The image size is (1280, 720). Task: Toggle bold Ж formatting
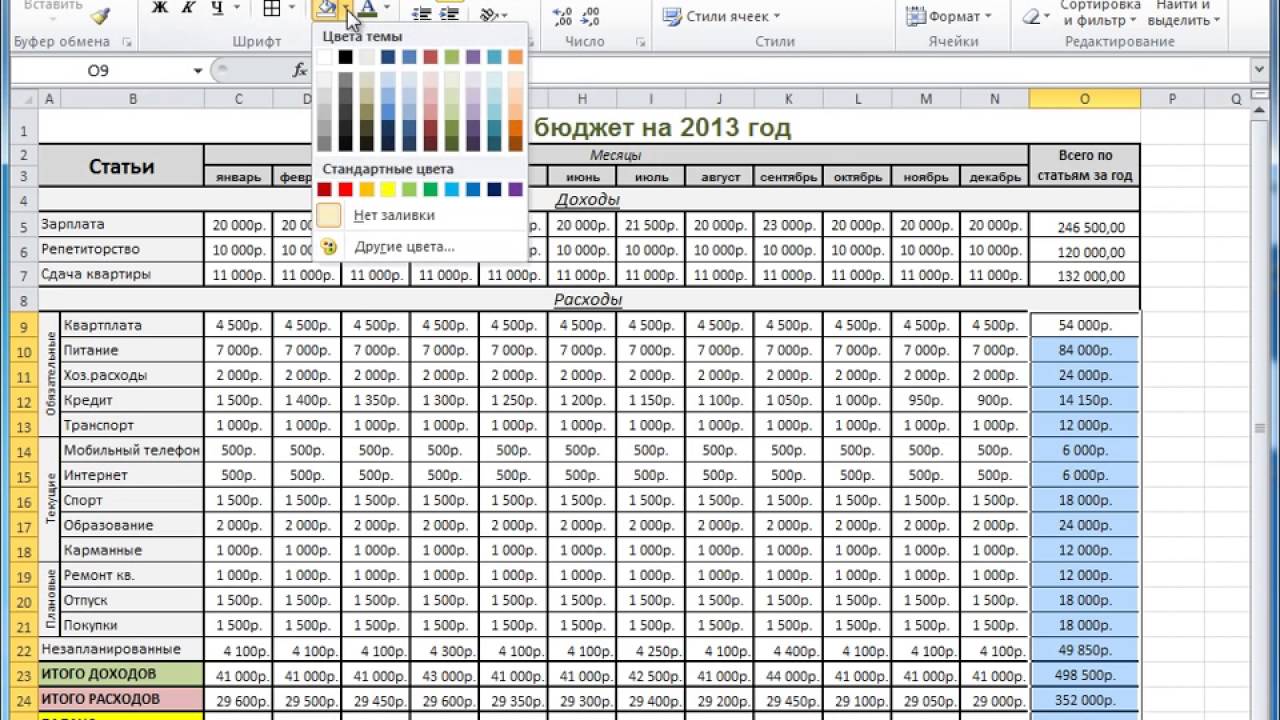click(160, 9)
